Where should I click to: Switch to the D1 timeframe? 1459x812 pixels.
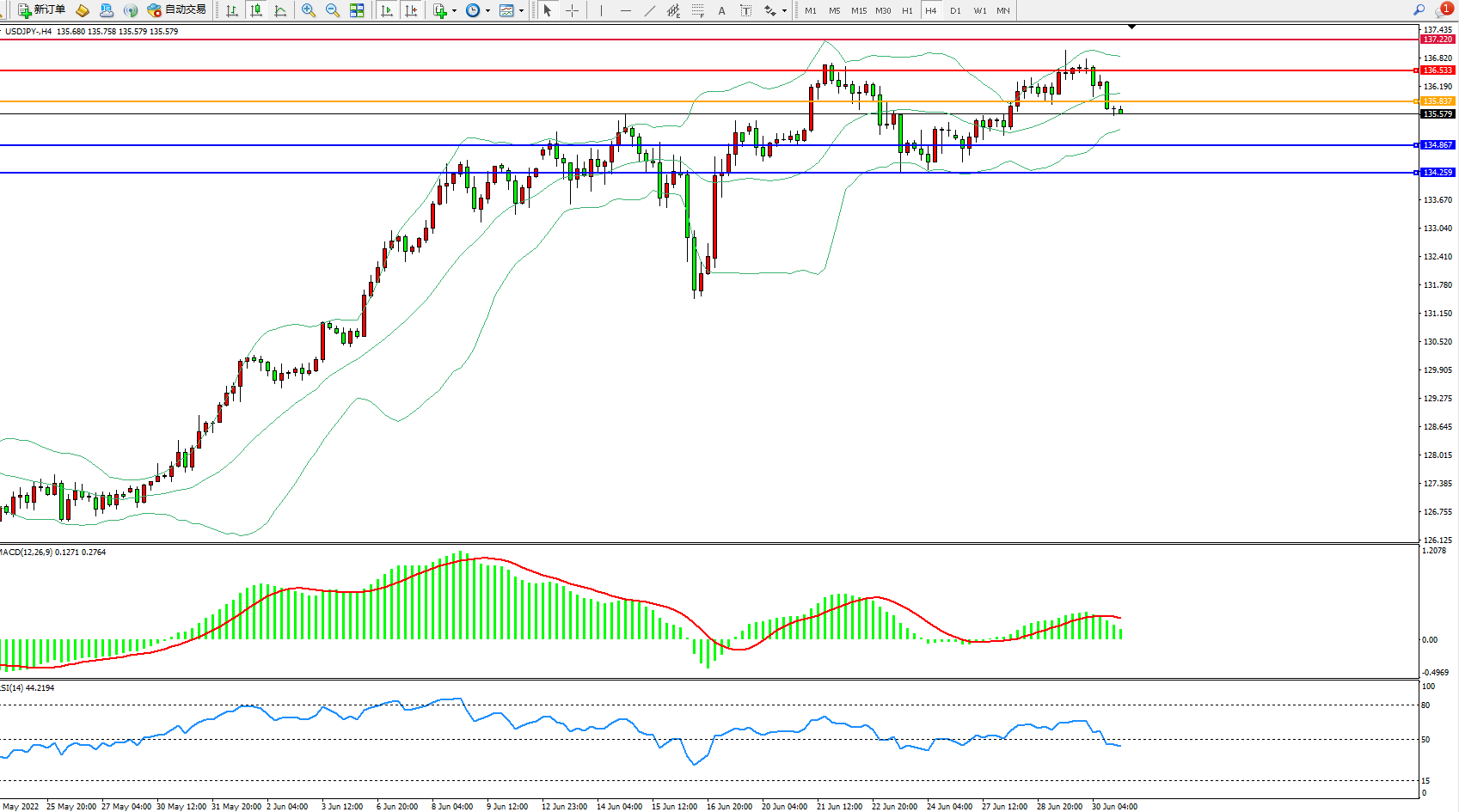(x=955, y=10)
